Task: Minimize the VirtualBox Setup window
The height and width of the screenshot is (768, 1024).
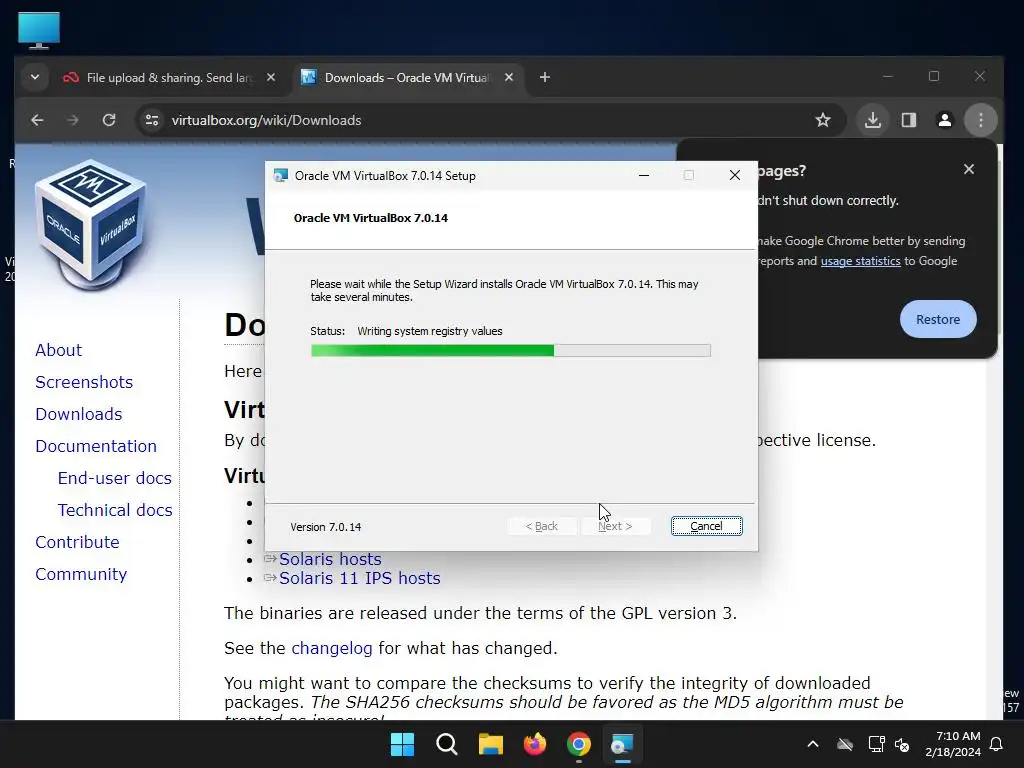Action: pos(644,175)
